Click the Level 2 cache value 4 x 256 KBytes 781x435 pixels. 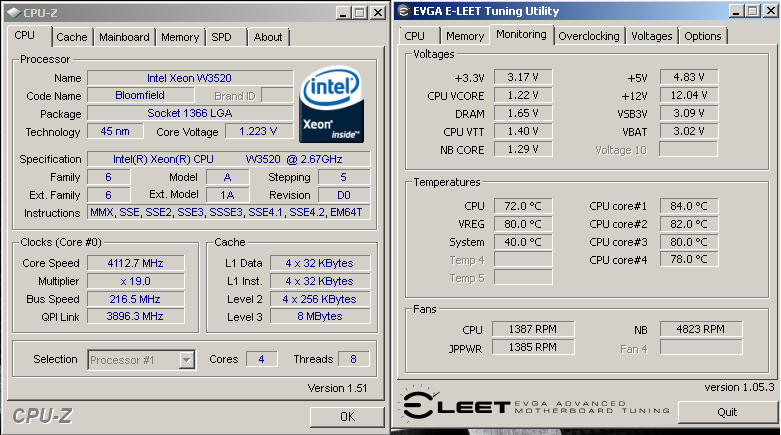(x=320, y=299)
